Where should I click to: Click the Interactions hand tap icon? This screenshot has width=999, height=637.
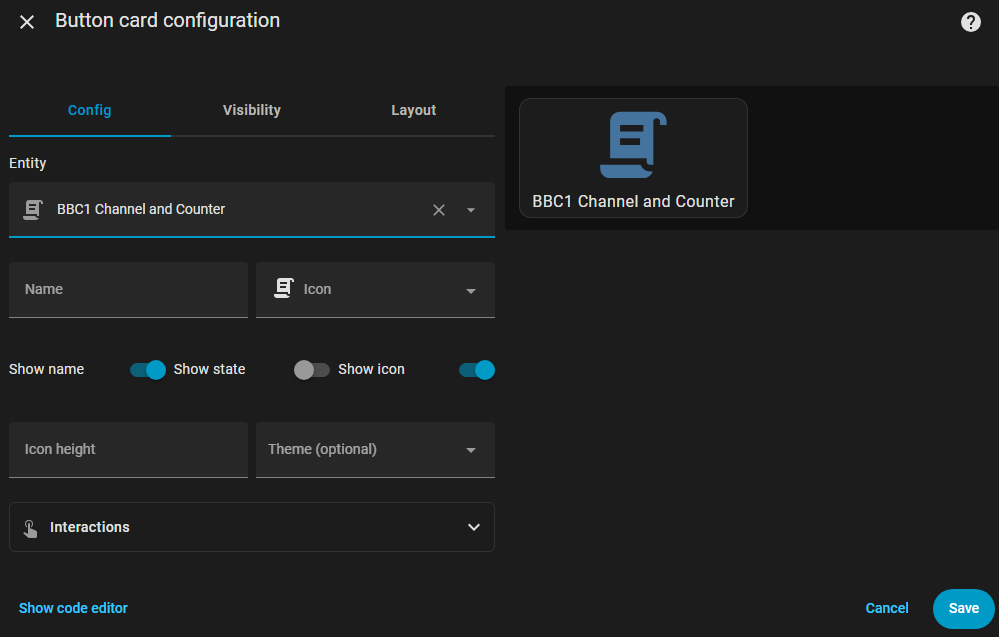[x=30, y=528]
